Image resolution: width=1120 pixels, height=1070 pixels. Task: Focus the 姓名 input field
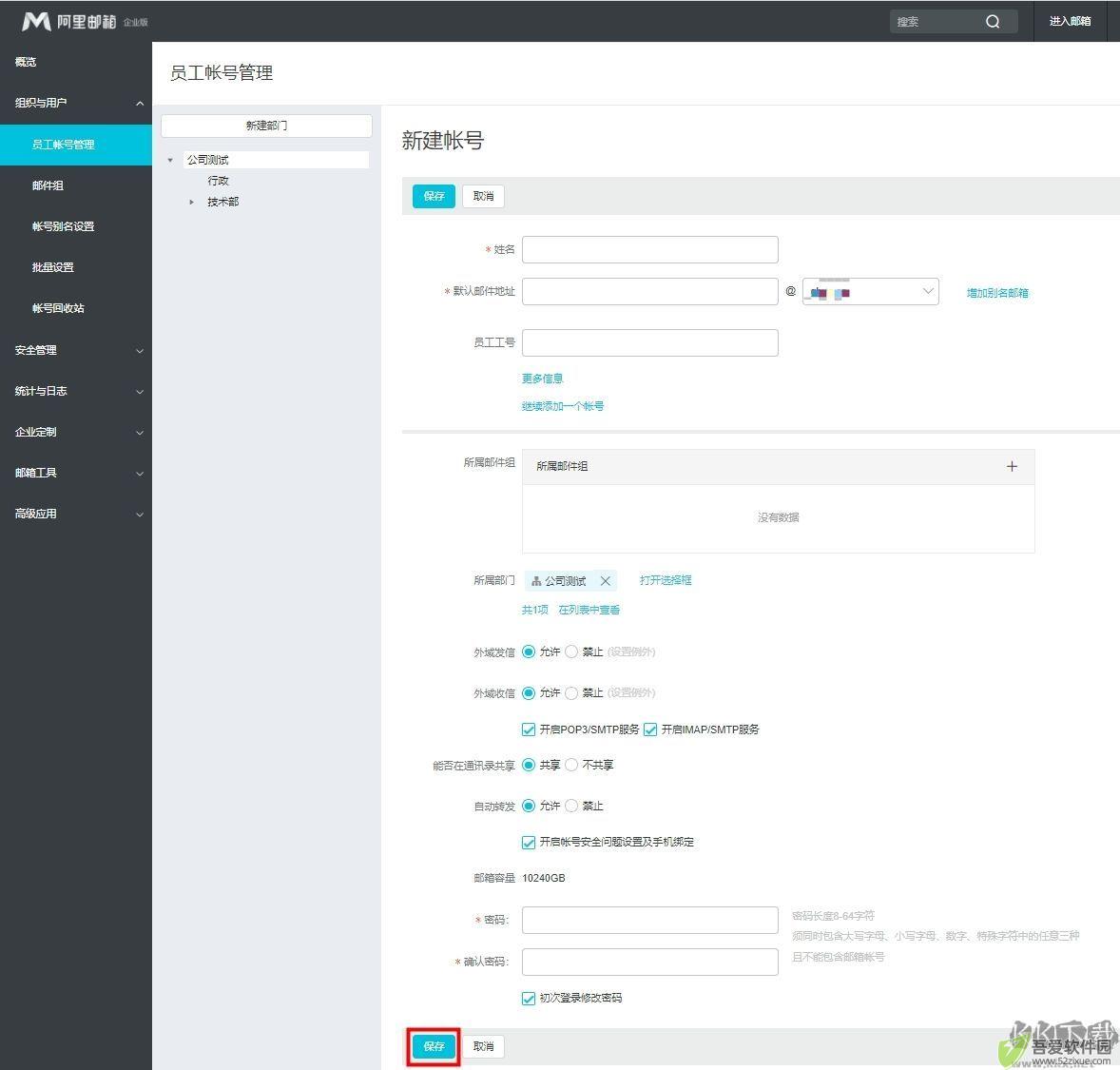[650, 249]
